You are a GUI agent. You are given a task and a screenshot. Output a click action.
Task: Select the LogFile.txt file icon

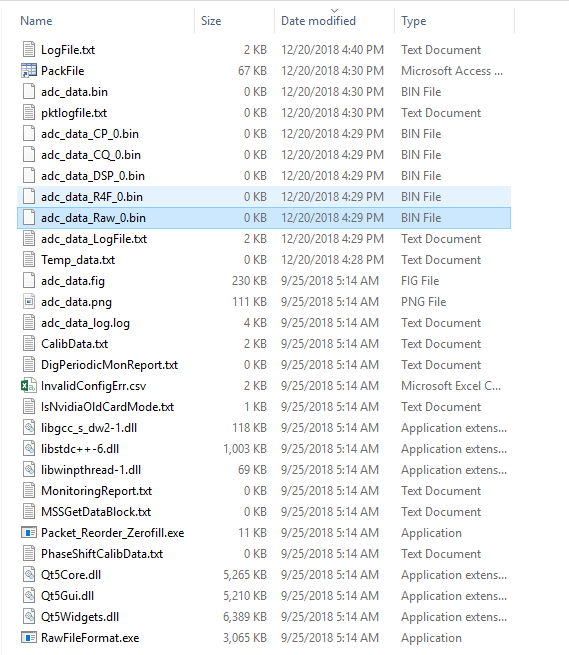[29, 49]
